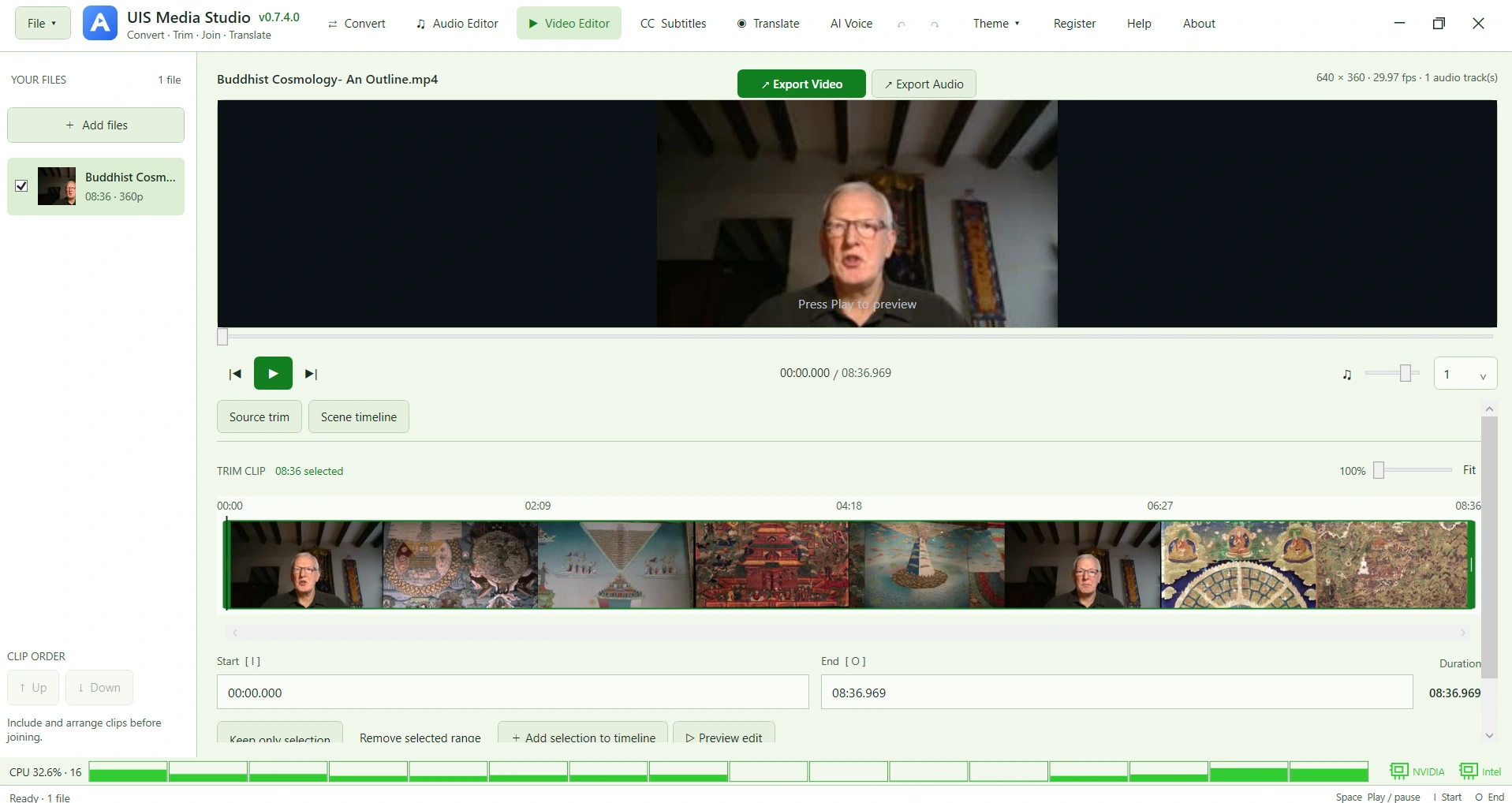Viewport: 1512px width, 803px height.
Task: Select the Scene timeline view
Action: point(359,416)
